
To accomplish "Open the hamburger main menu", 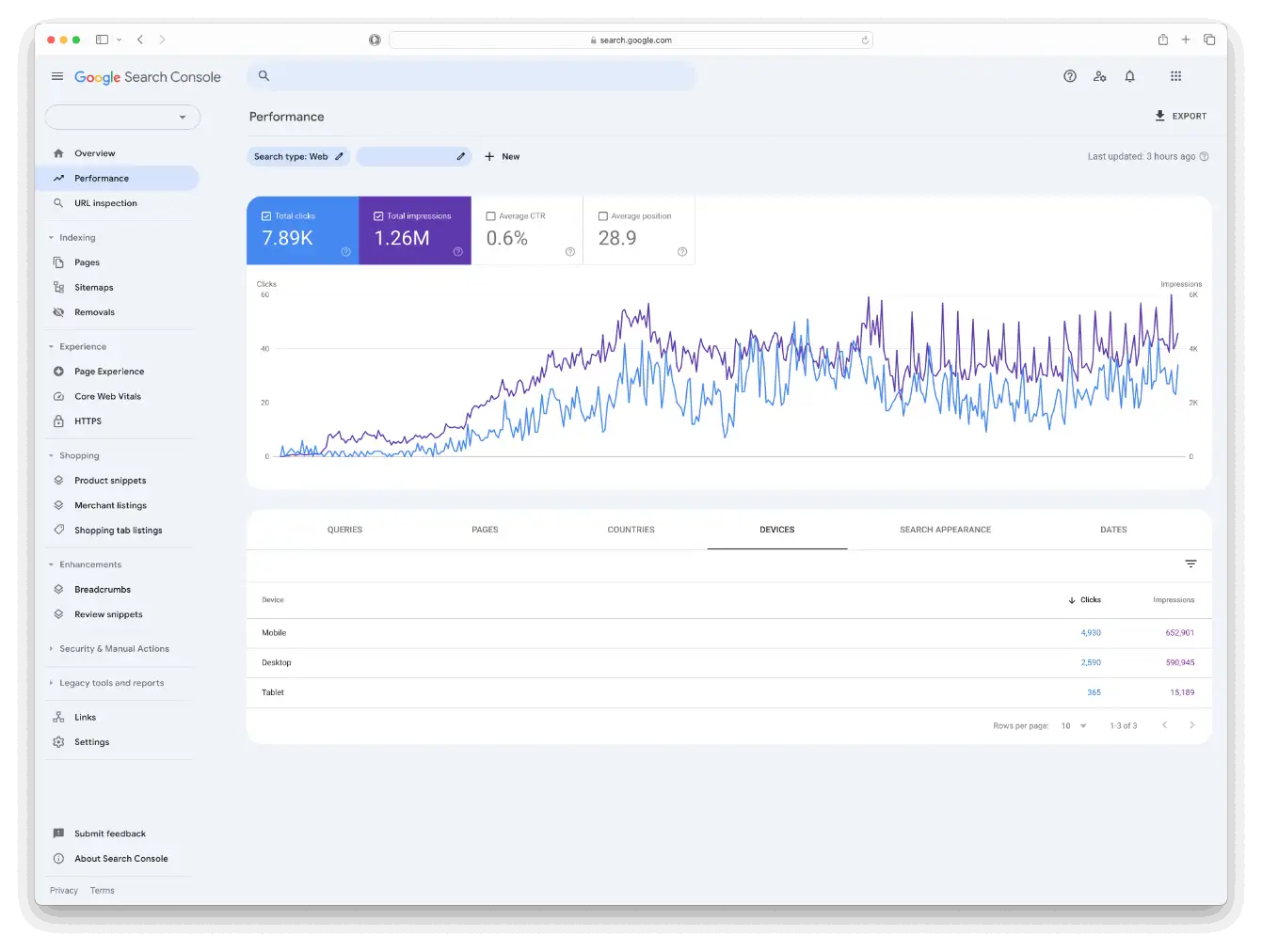I will click(57, 76).
